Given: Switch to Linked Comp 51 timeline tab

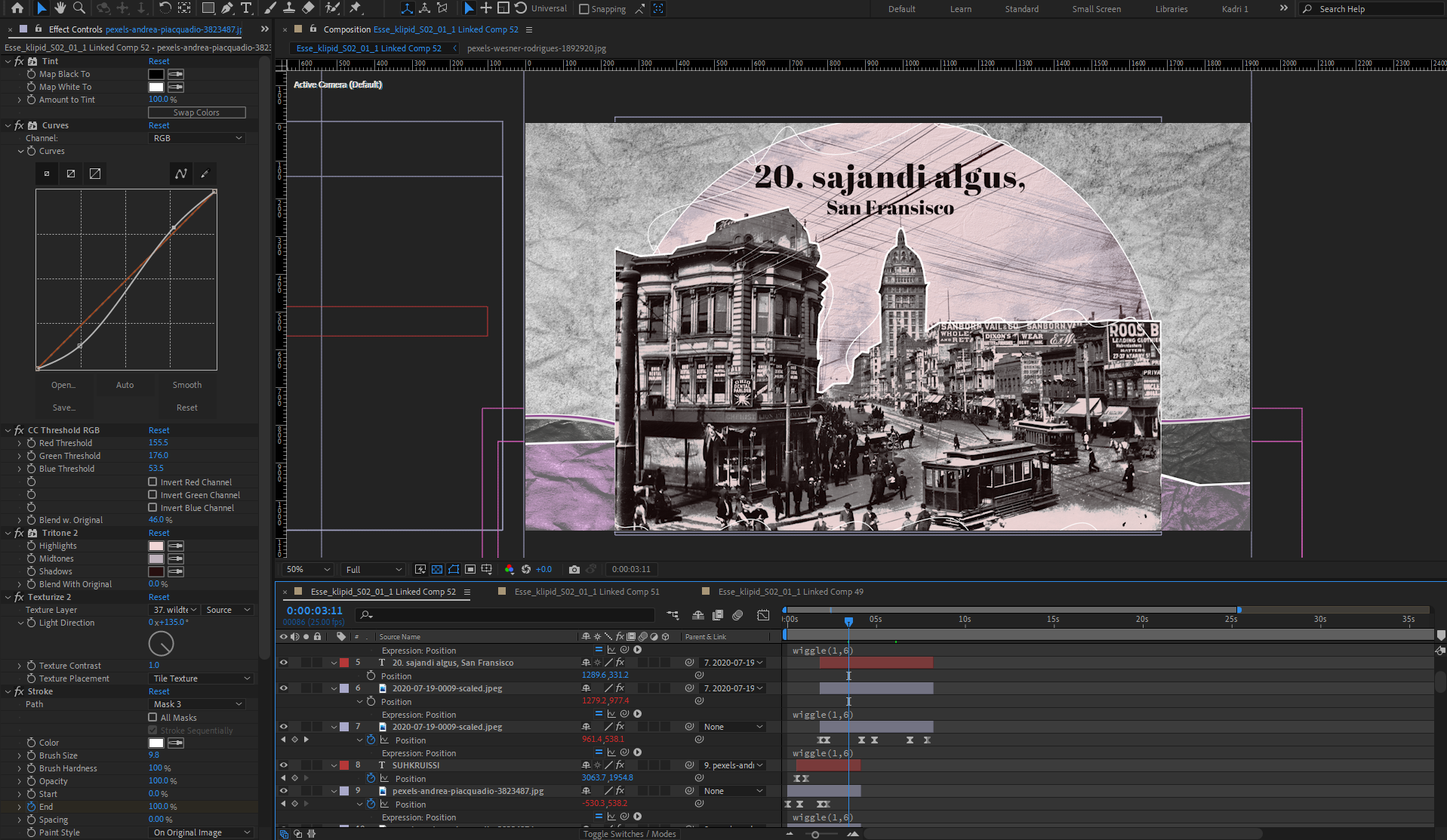Looking at the screenshot, I should (x=586, y=592).
